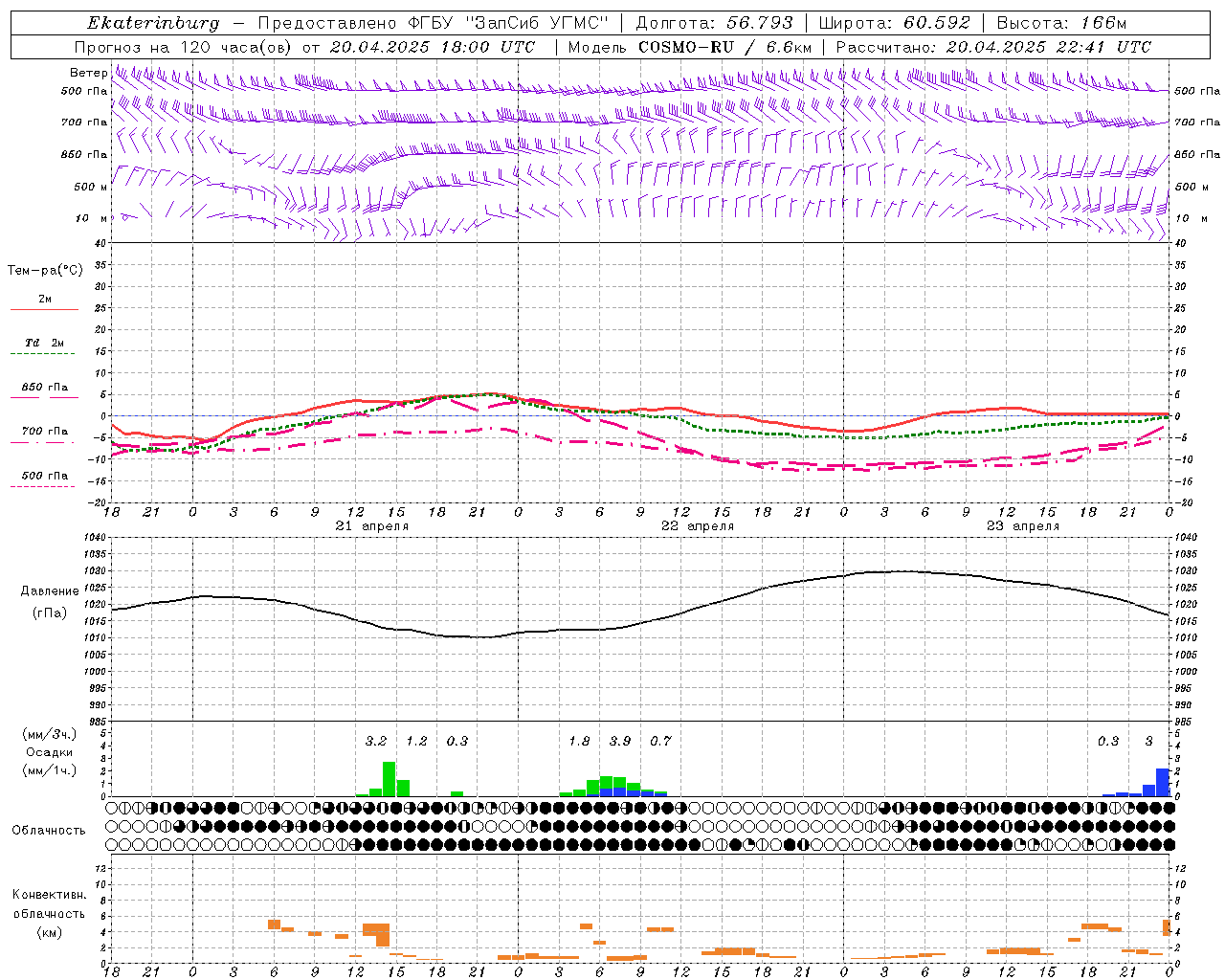Click the 3.9 precipitation total

point(620,741)
